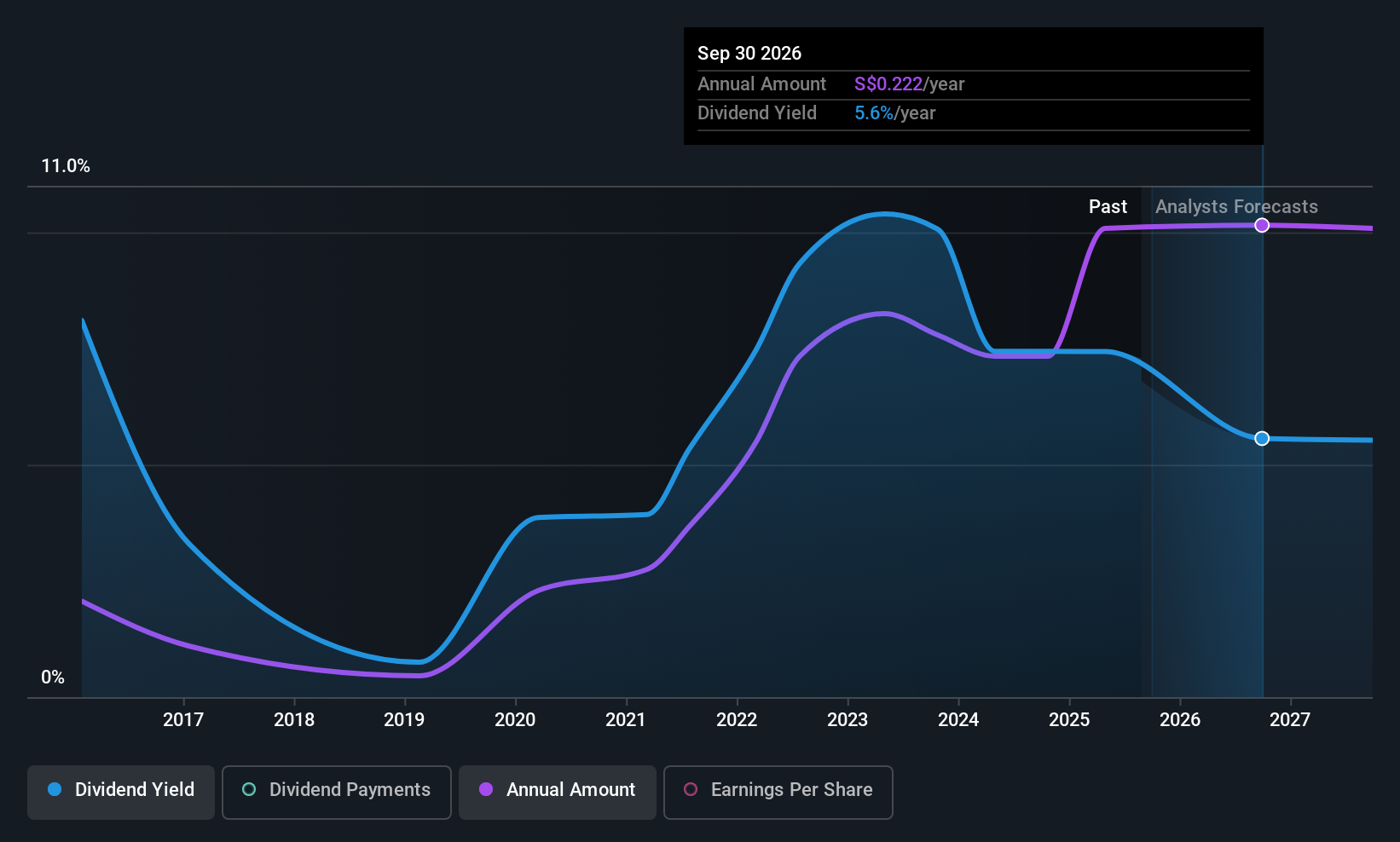Click the 2017 x-axis label
Viewport: 1400px width, 842px height.
click(183, 719)
